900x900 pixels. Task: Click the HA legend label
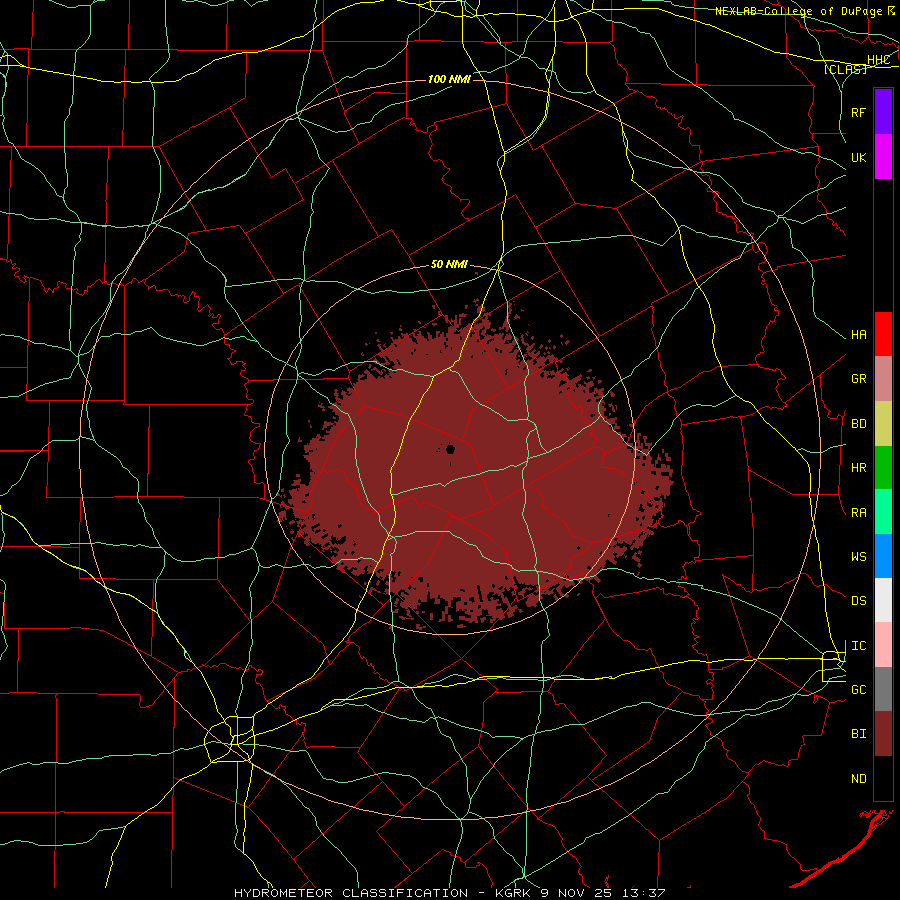point(858,335)
